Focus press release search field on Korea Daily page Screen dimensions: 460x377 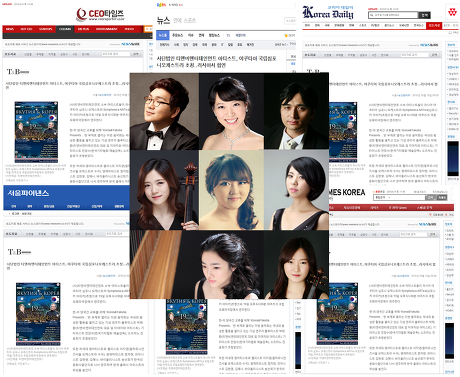coord(415,55)
